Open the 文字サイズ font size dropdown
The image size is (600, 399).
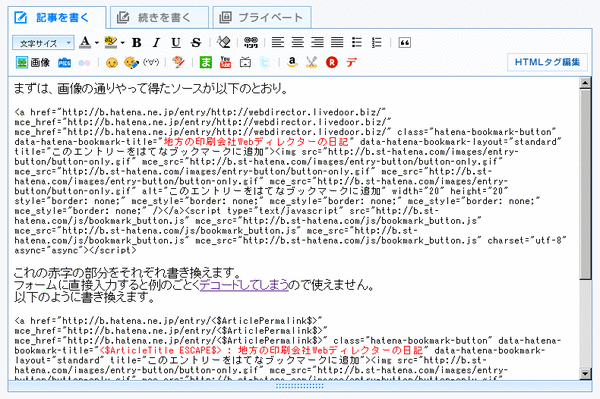pyautogui.click(x=43, y=43)
